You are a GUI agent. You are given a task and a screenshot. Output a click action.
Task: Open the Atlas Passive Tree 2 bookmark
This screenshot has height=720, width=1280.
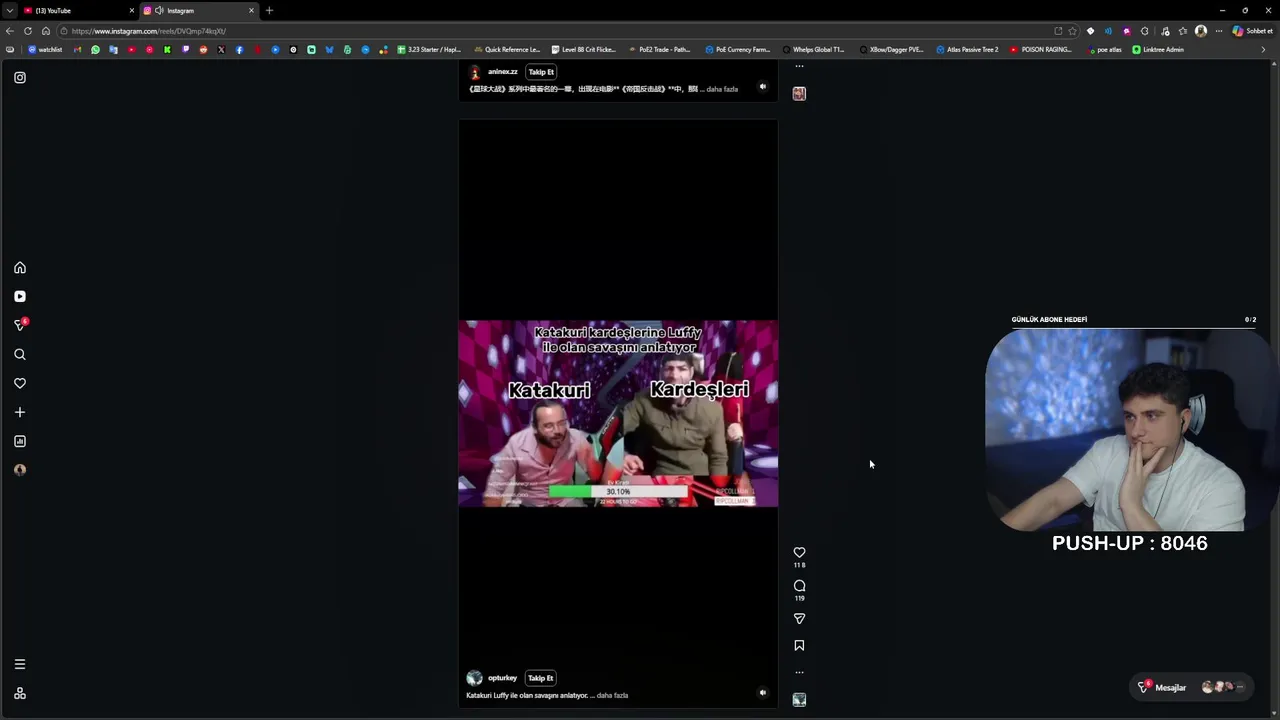[x=967, y=50]
